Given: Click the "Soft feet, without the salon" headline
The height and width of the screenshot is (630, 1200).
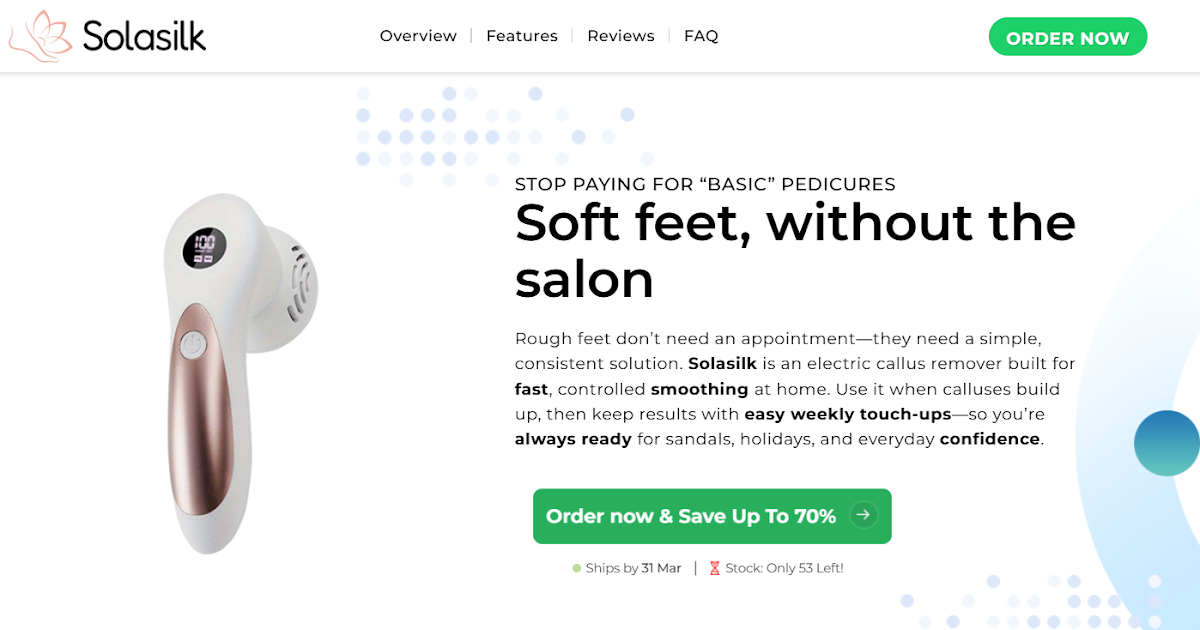Looking at the screenshot, I should click(x=795, y=250).
